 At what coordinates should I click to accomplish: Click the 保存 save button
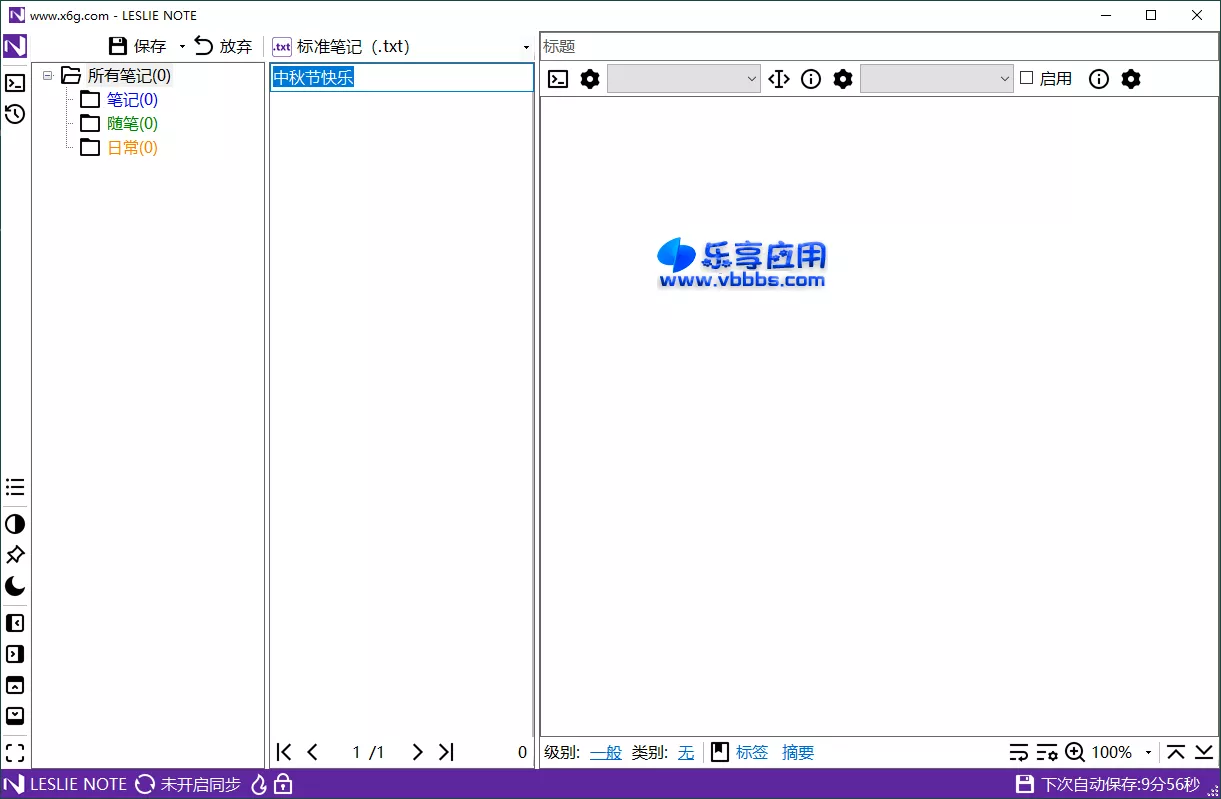click(x=140, y=45)
